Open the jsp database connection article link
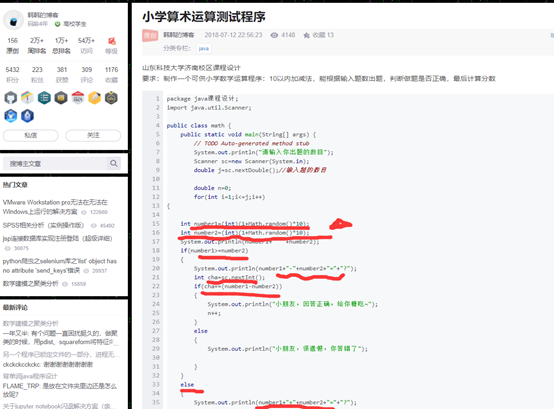This screenshot has width=554, height=409. (57, 238)
